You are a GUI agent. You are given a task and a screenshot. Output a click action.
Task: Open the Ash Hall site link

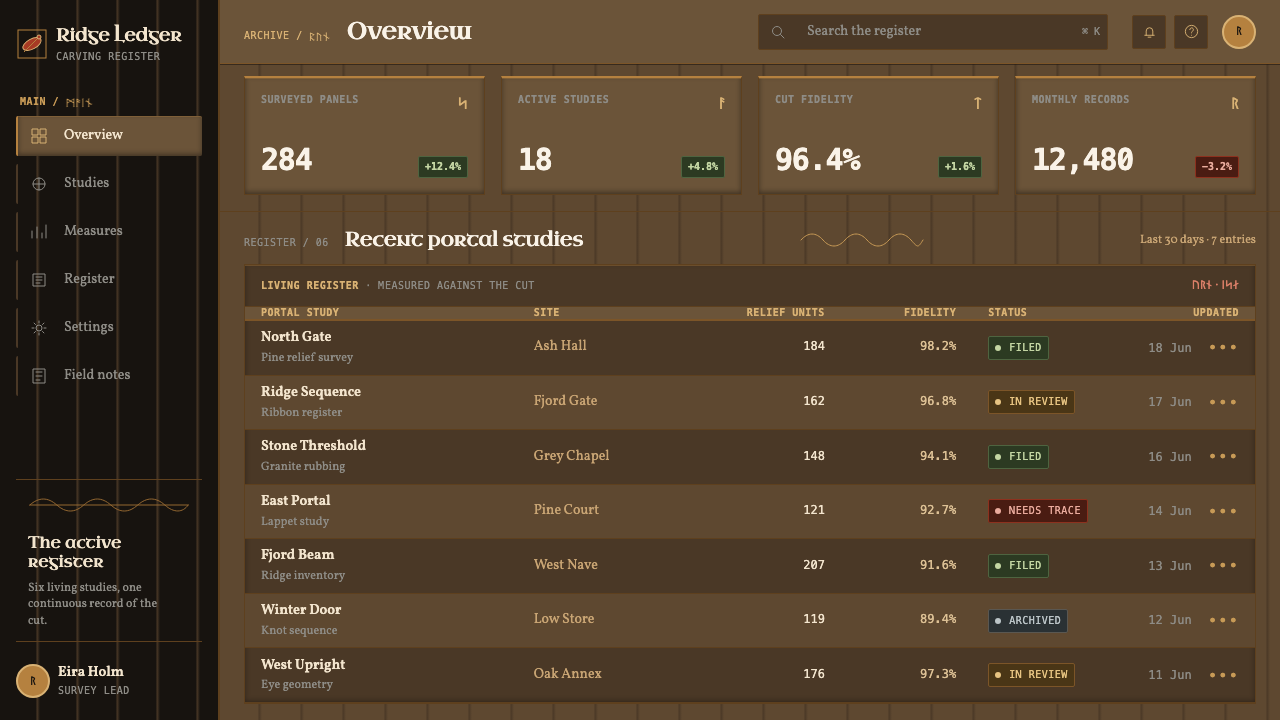(560, 346)
